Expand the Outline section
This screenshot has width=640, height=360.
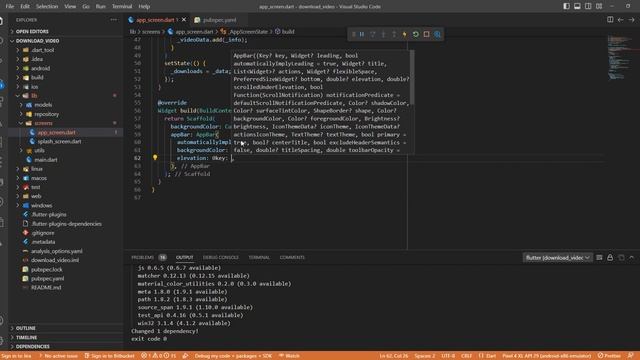pos(65,328)
